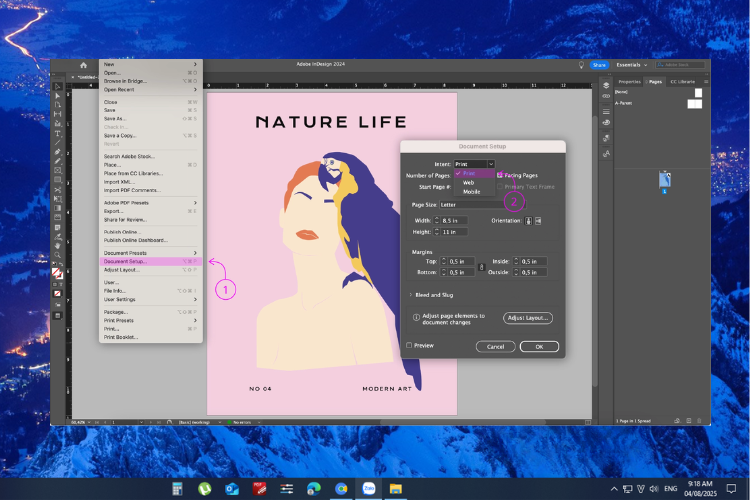The width and height of the screenshot is (750, 500).
Task: Check the Primary Text Frame option
Action: [500, 187]
